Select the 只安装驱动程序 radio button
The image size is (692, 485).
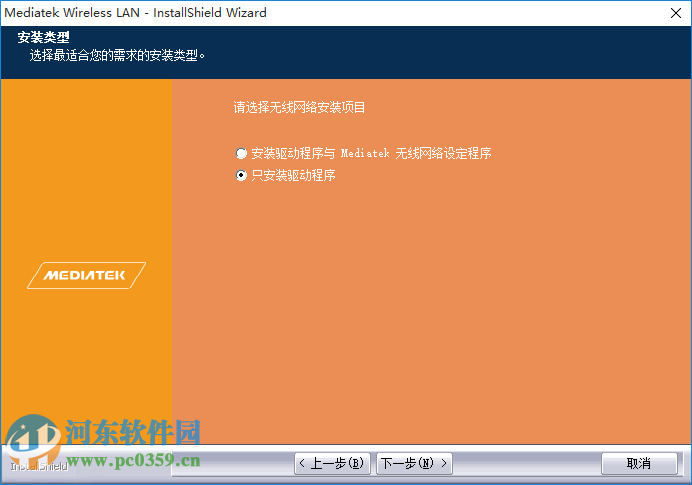pos(241,175)
